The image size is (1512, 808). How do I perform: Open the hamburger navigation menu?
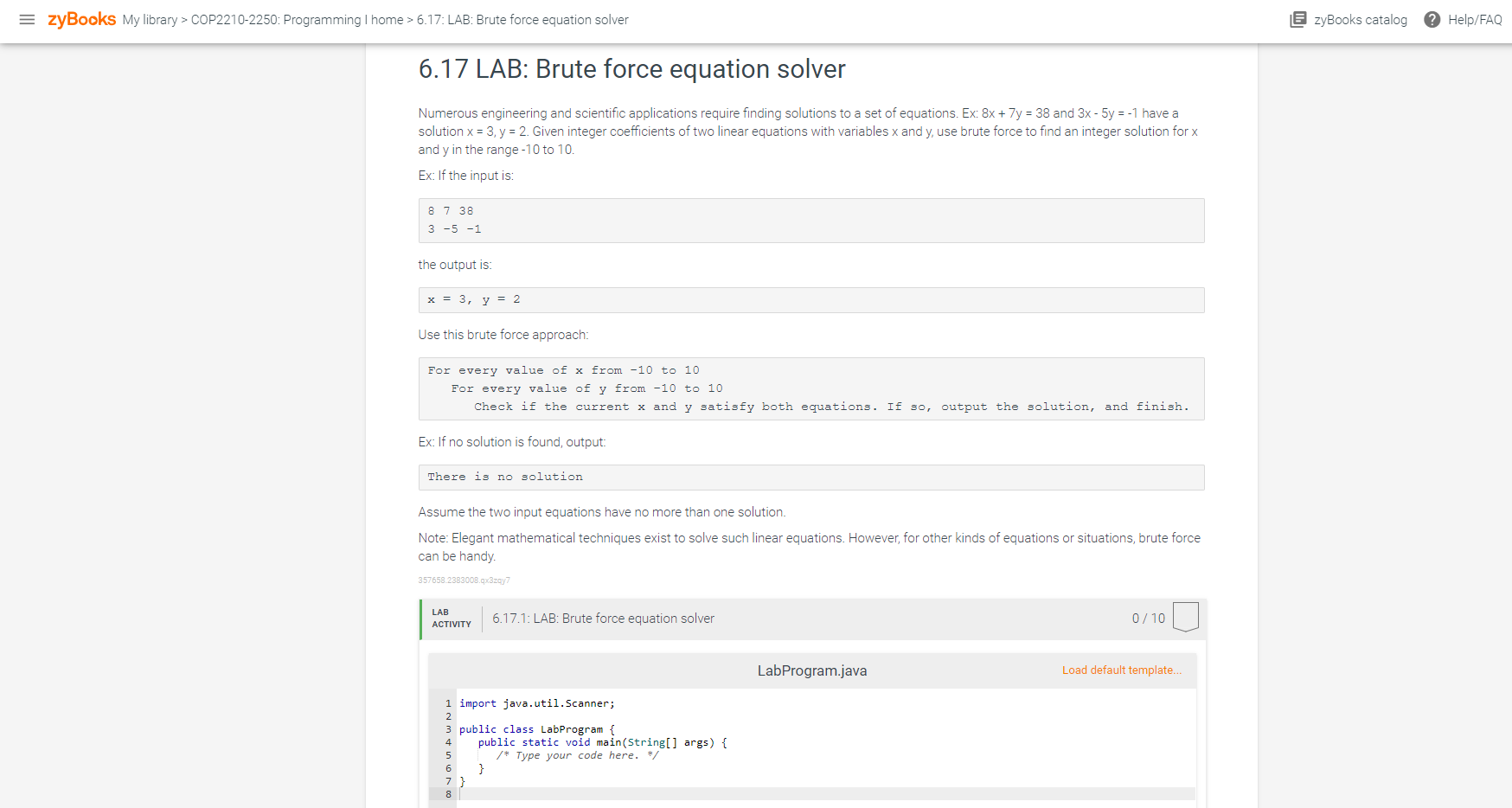(x=27, y=19)
